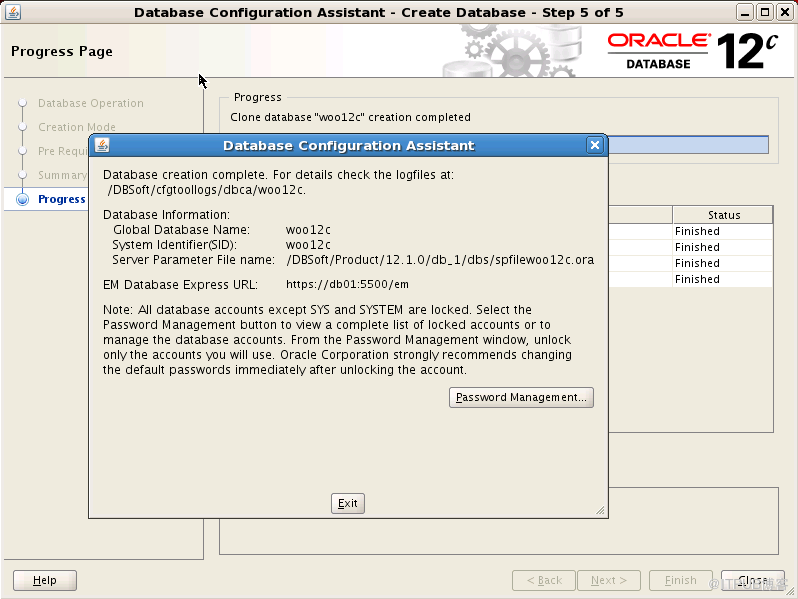Click the creation progress bar

(688, 145)
